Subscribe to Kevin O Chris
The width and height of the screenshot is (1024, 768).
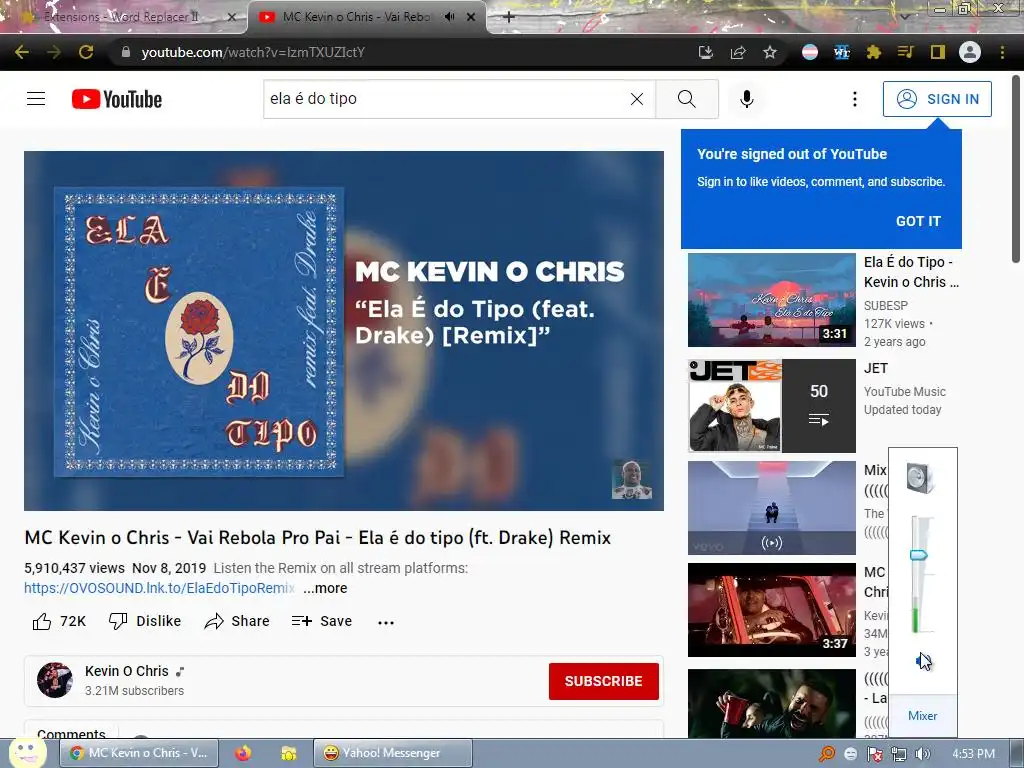tap(603, 681)
